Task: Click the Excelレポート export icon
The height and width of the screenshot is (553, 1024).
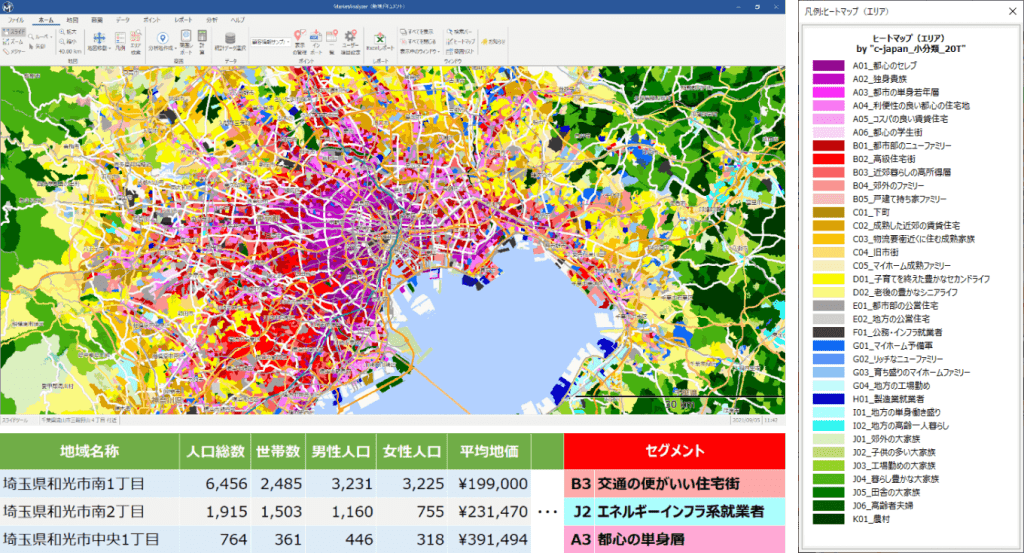Action: pyautogui.click(x=380, y=40)
